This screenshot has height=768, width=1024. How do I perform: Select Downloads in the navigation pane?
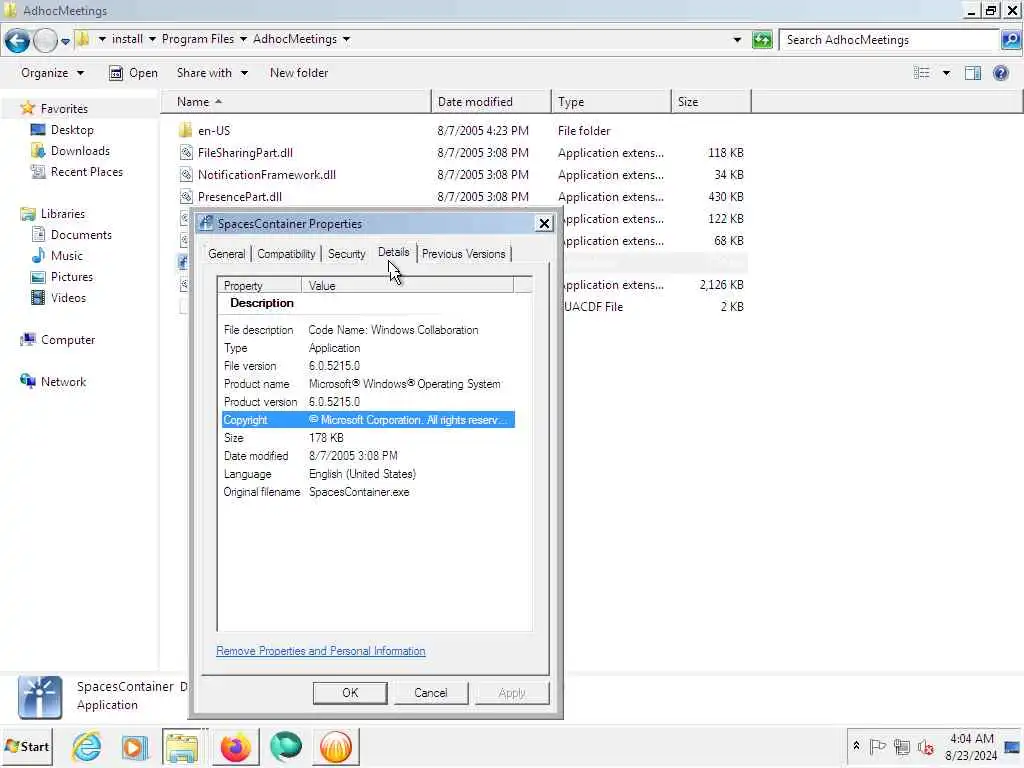tap(80, 151)
